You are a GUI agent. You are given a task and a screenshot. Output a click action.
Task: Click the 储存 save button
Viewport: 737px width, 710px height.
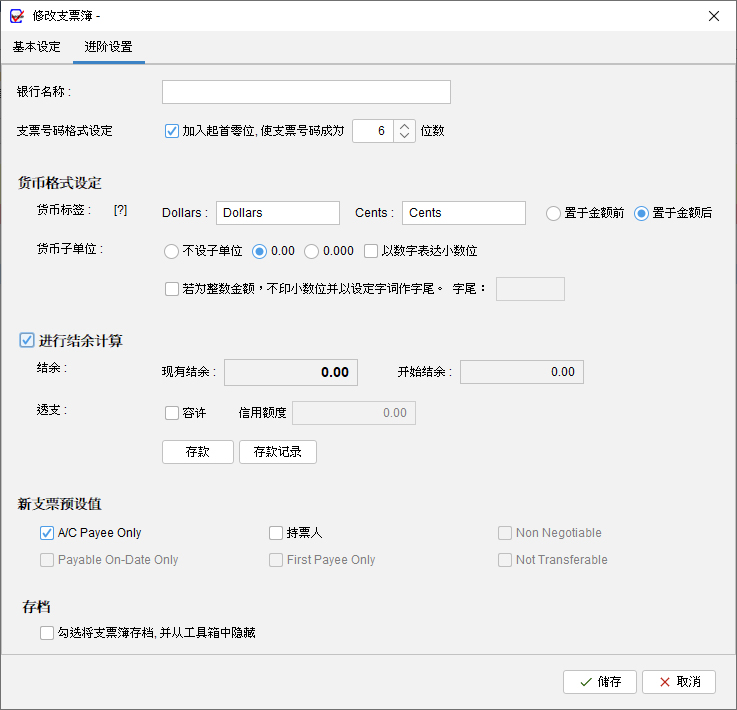tap(600, 682)
